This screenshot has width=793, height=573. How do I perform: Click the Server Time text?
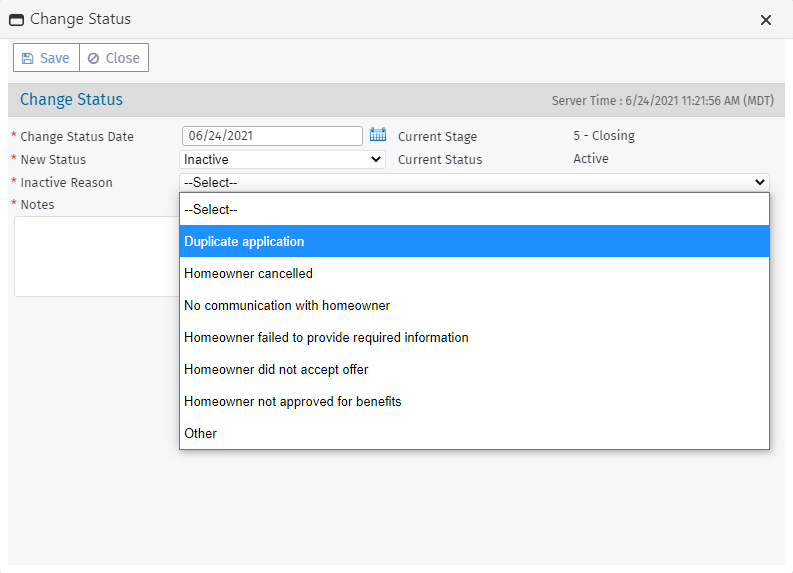662,101
